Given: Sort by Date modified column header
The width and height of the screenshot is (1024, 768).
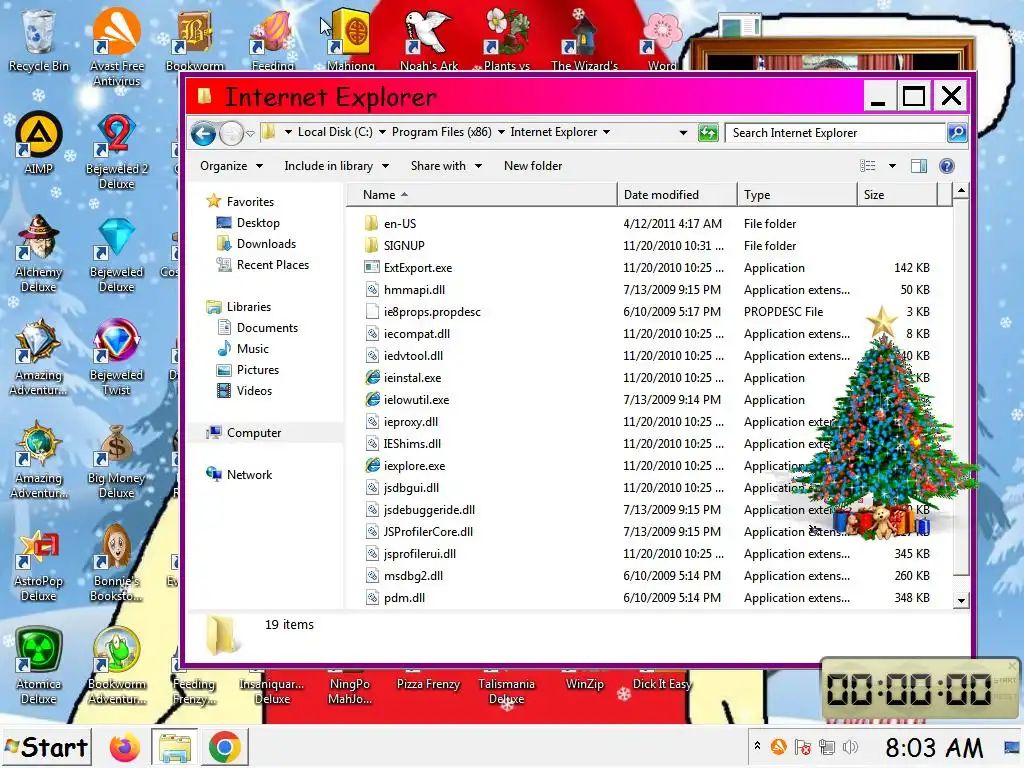Looking at the screenshot, I should tap(677, 195).
